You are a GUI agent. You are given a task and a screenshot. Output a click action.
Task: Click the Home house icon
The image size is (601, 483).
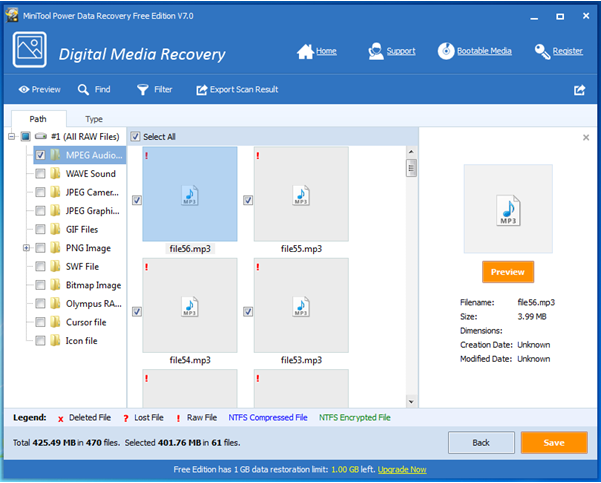point(305,51)
